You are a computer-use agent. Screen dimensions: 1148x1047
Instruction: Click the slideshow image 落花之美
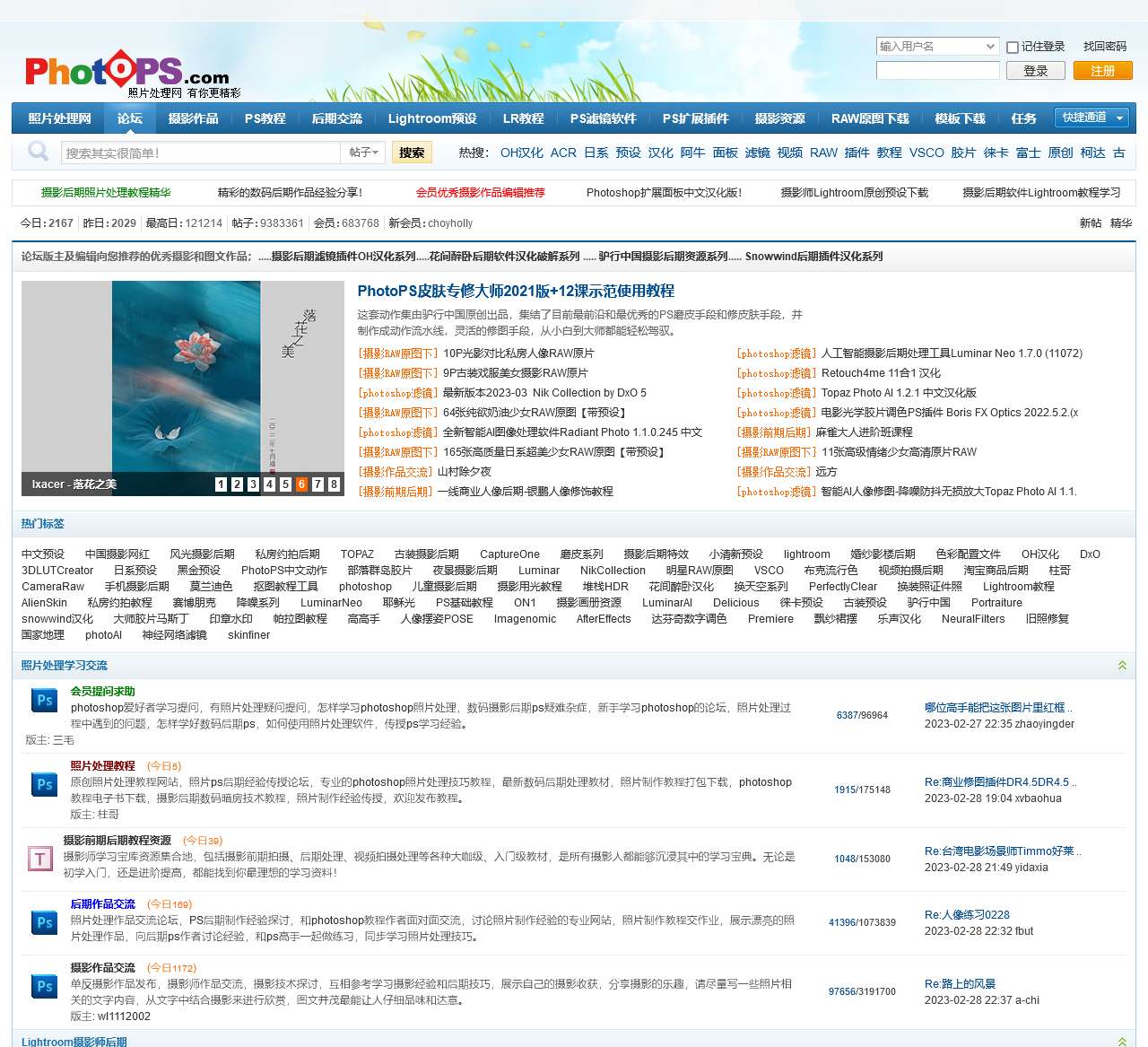183,388
